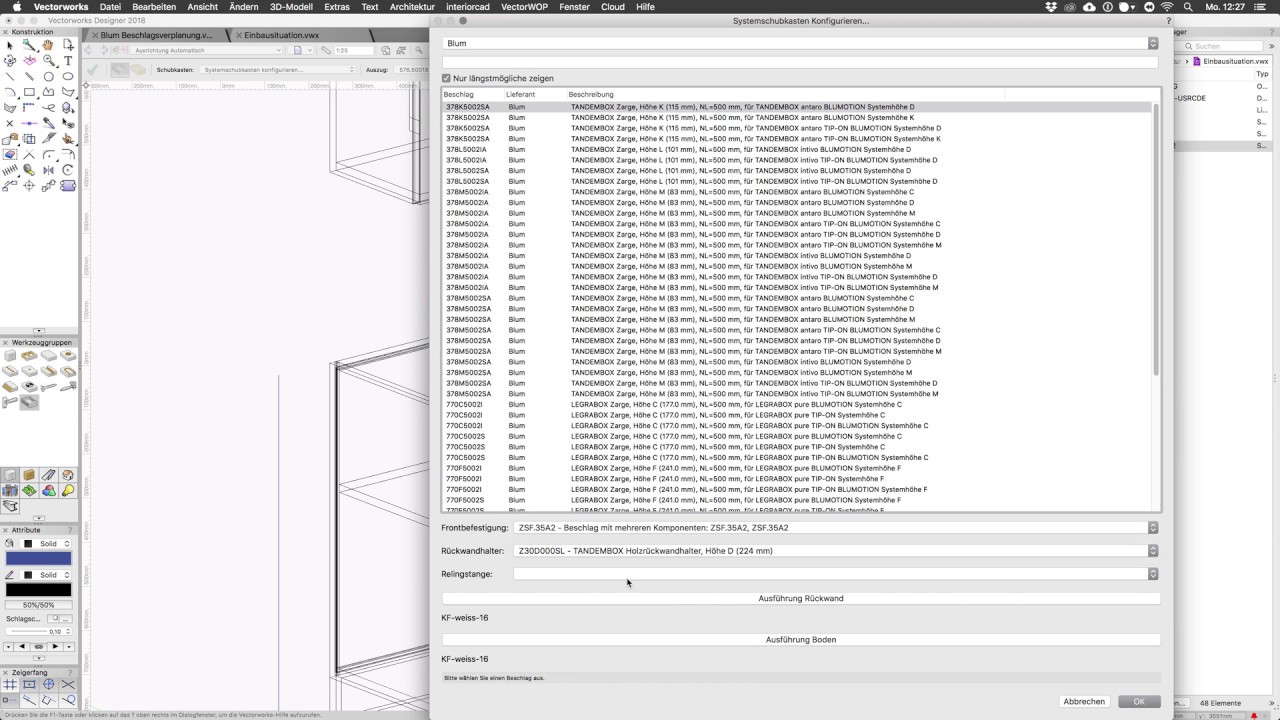Click the Abbrechen button
Screen dimensions: 1280x720
[1084, 702]
